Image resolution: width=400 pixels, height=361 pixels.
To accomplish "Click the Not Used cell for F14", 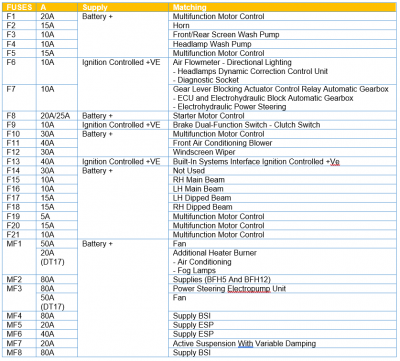I will 282,170.
